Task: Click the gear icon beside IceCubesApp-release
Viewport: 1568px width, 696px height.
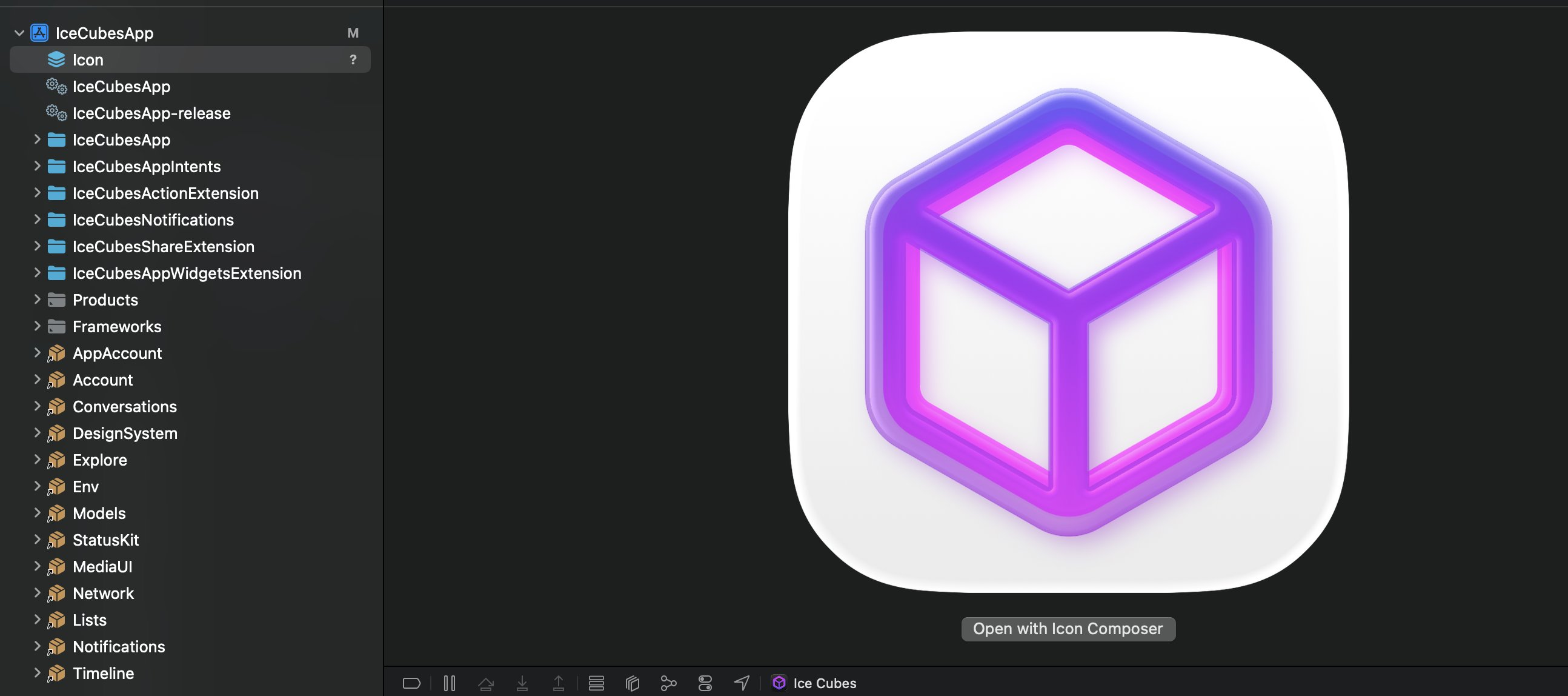Action: tap(56, 113)
